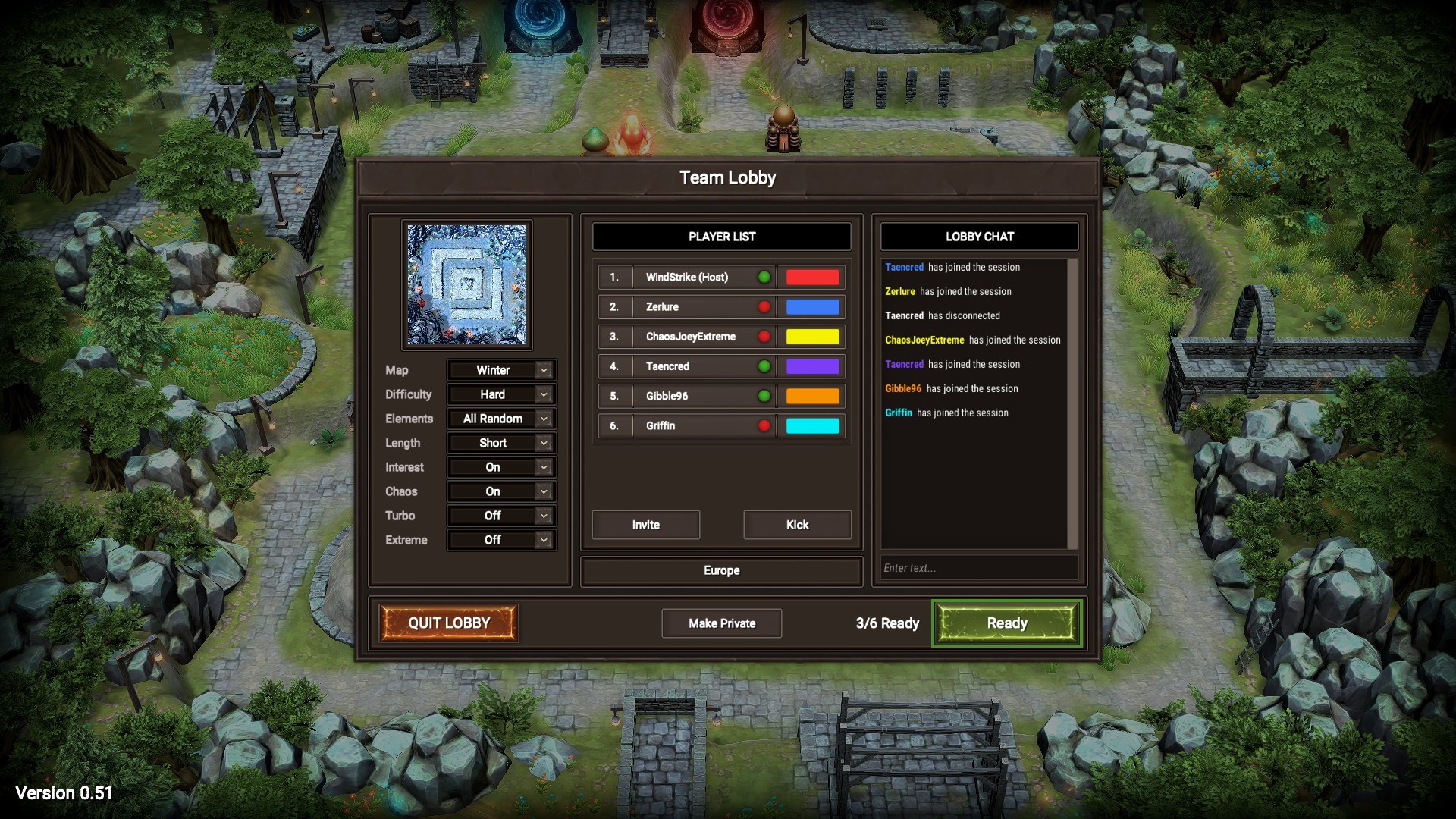Click the Make Private button
This screenshot has height=819, width=1456.
tap(721, 623)
